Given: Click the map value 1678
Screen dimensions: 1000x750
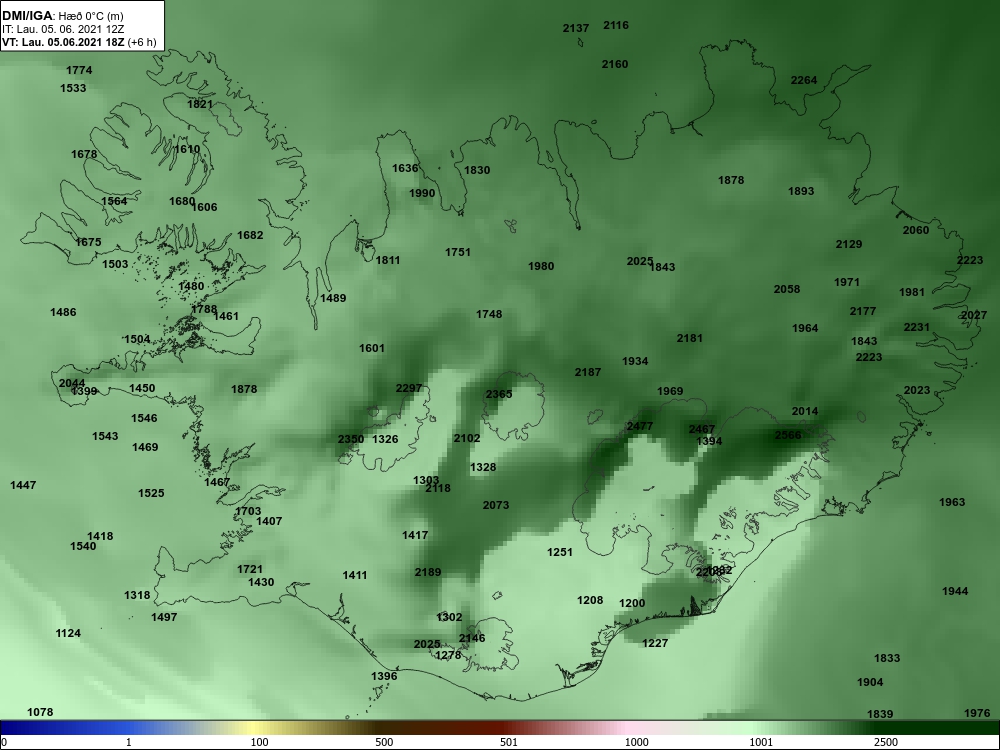Looking at the screenshot, I should point(84,154).
